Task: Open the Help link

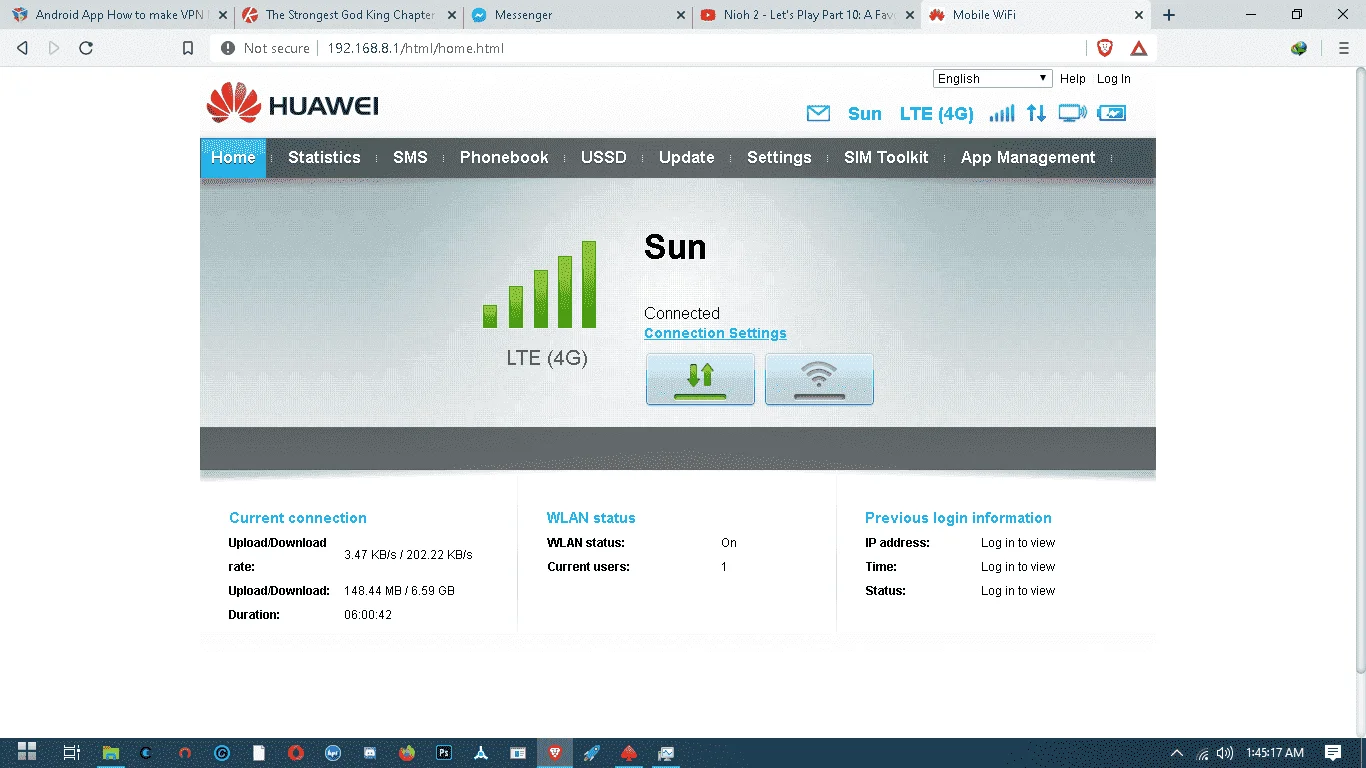Action: [x=1073, y=79]
